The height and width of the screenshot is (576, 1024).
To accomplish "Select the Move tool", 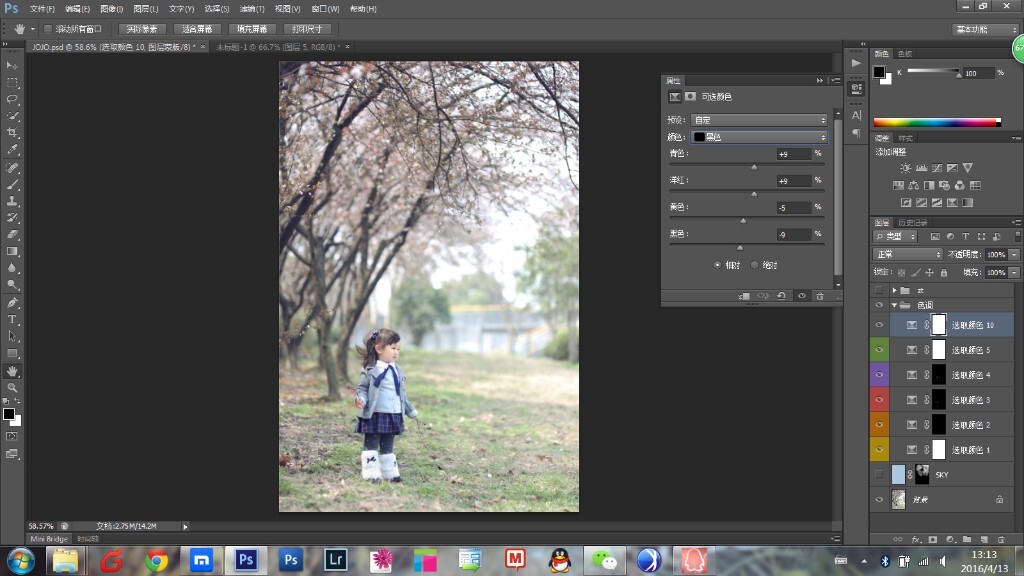I will tap(12, 65).
